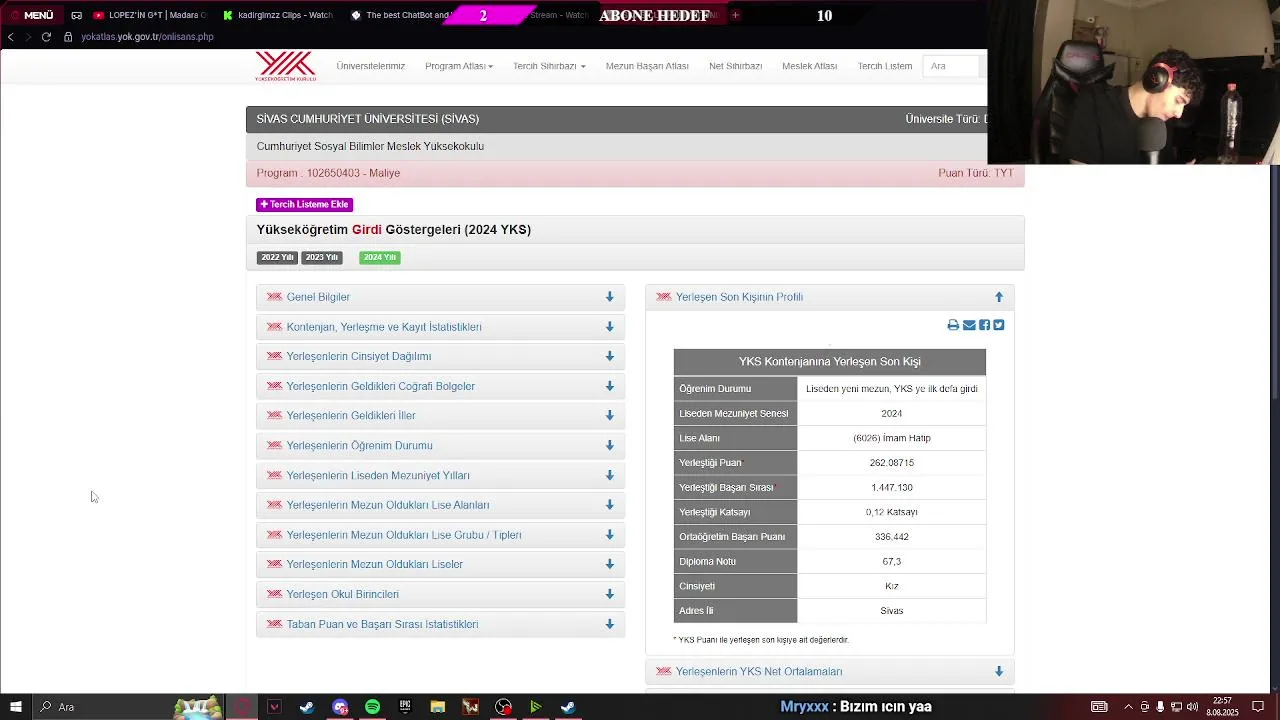The image size is (1280, 720).
Task: Click the Program : 102650403 - Maliye text
Action: click(x=328, y=173)
